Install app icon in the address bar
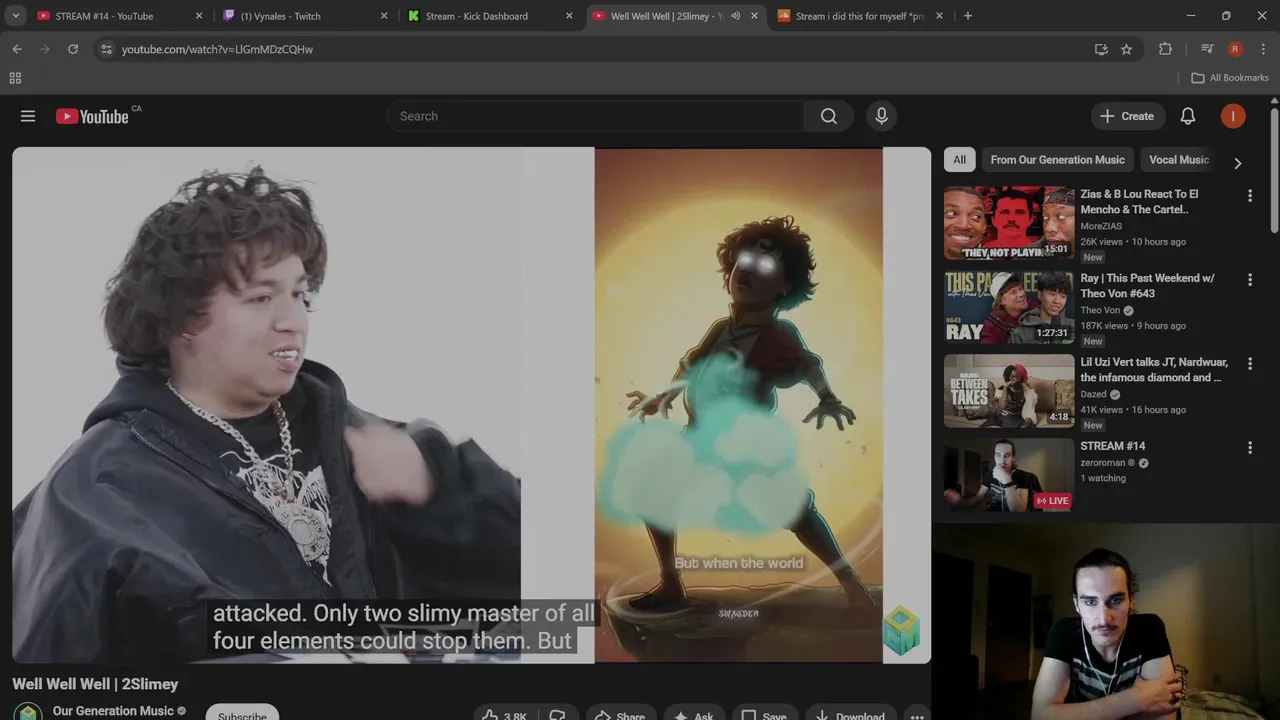Screen dimensions: 1280x720 point(1101,49)
